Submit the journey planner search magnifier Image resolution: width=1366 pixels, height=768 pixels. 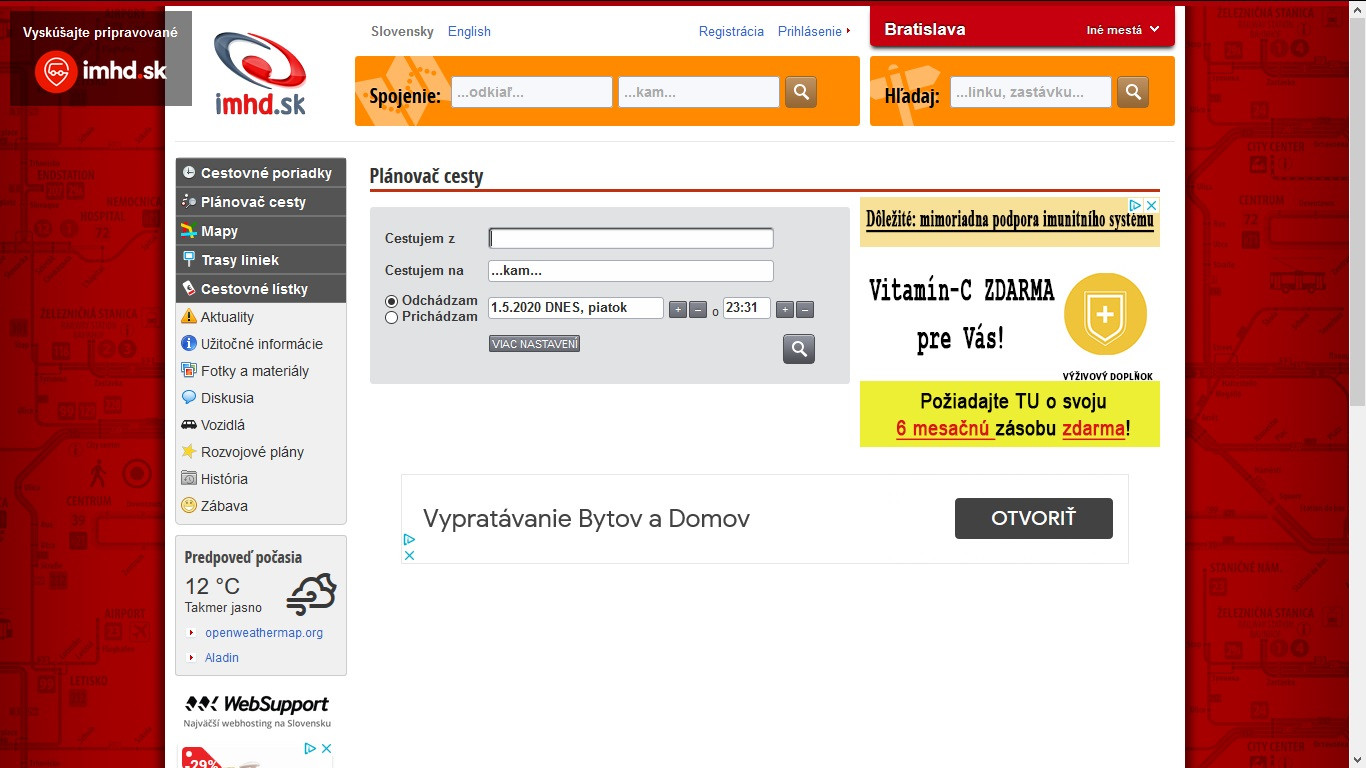[x=799, y=349]
